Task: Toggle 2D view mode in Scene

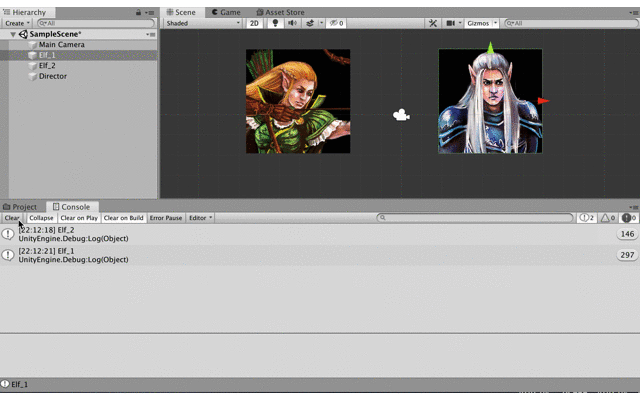Action: pyautogui.click(x=256, y=23)
